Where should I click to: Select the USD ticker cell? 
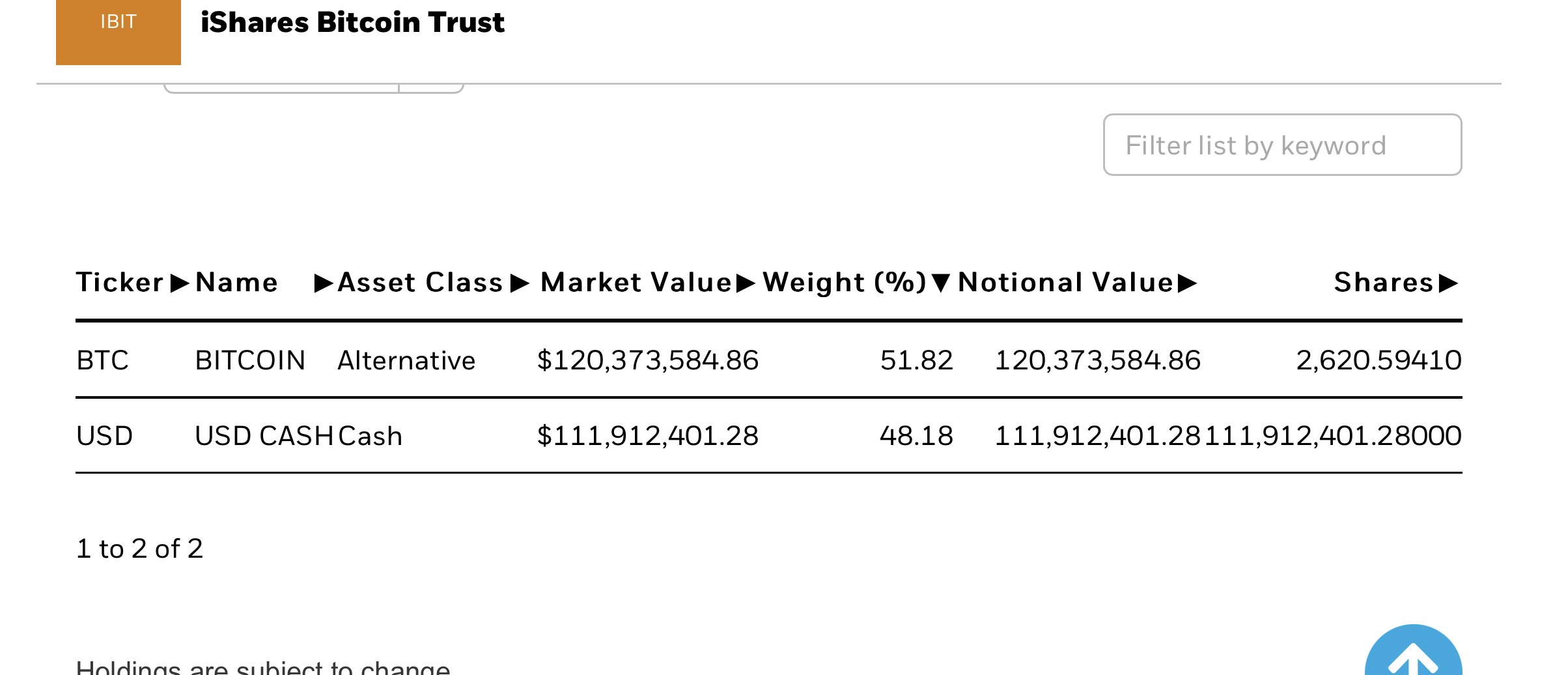tap(105, 436)
